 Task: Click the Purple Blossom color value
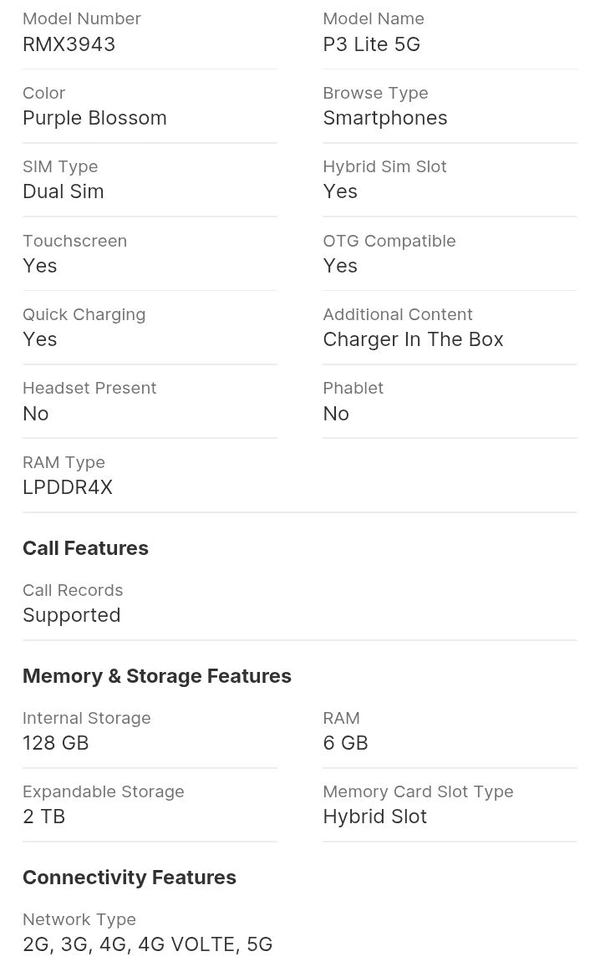pos(94,118)
